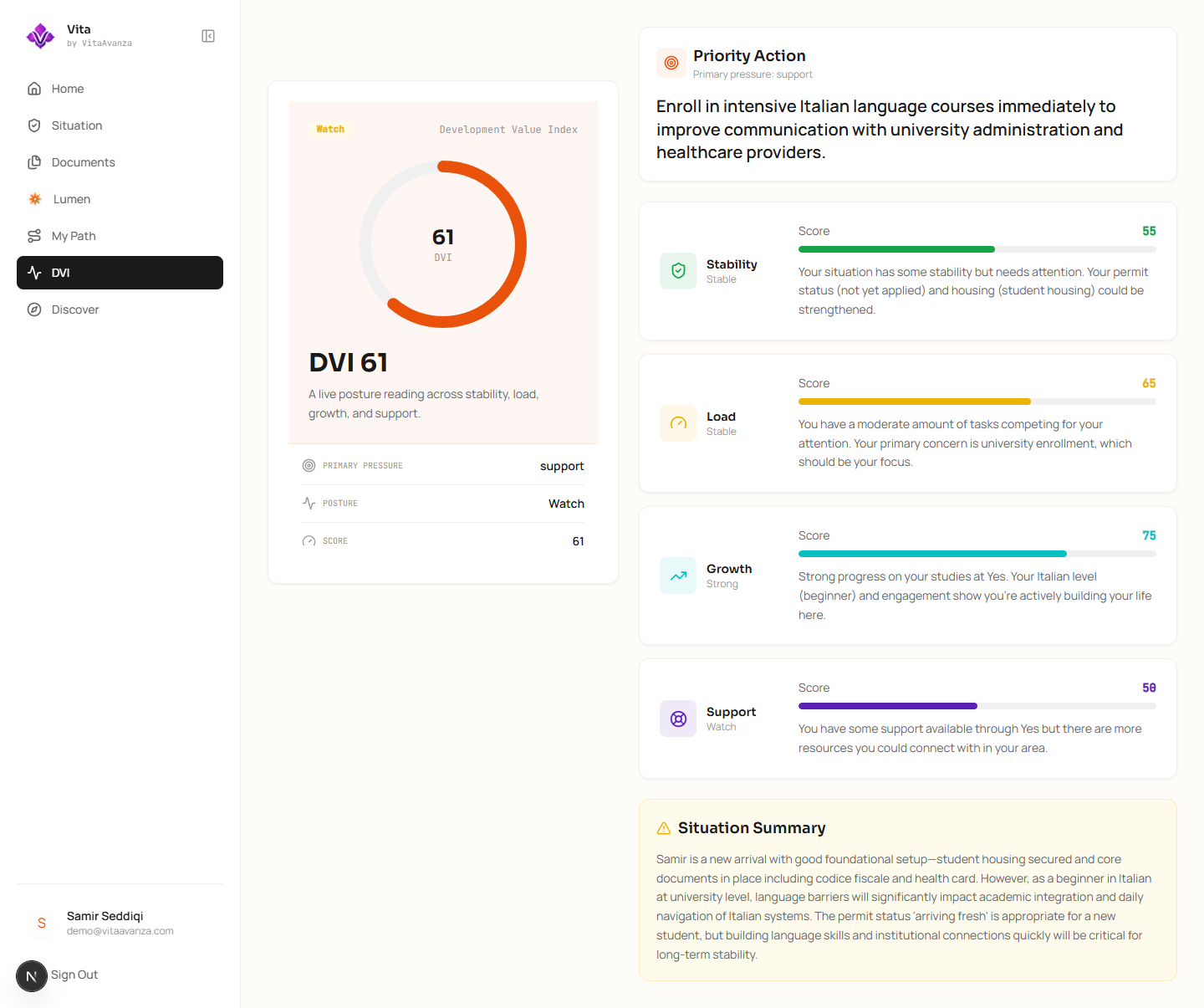This screenshot has height=1008, width=1204.
Task: Click the Growth status label Strong
Action: (722, 584)
